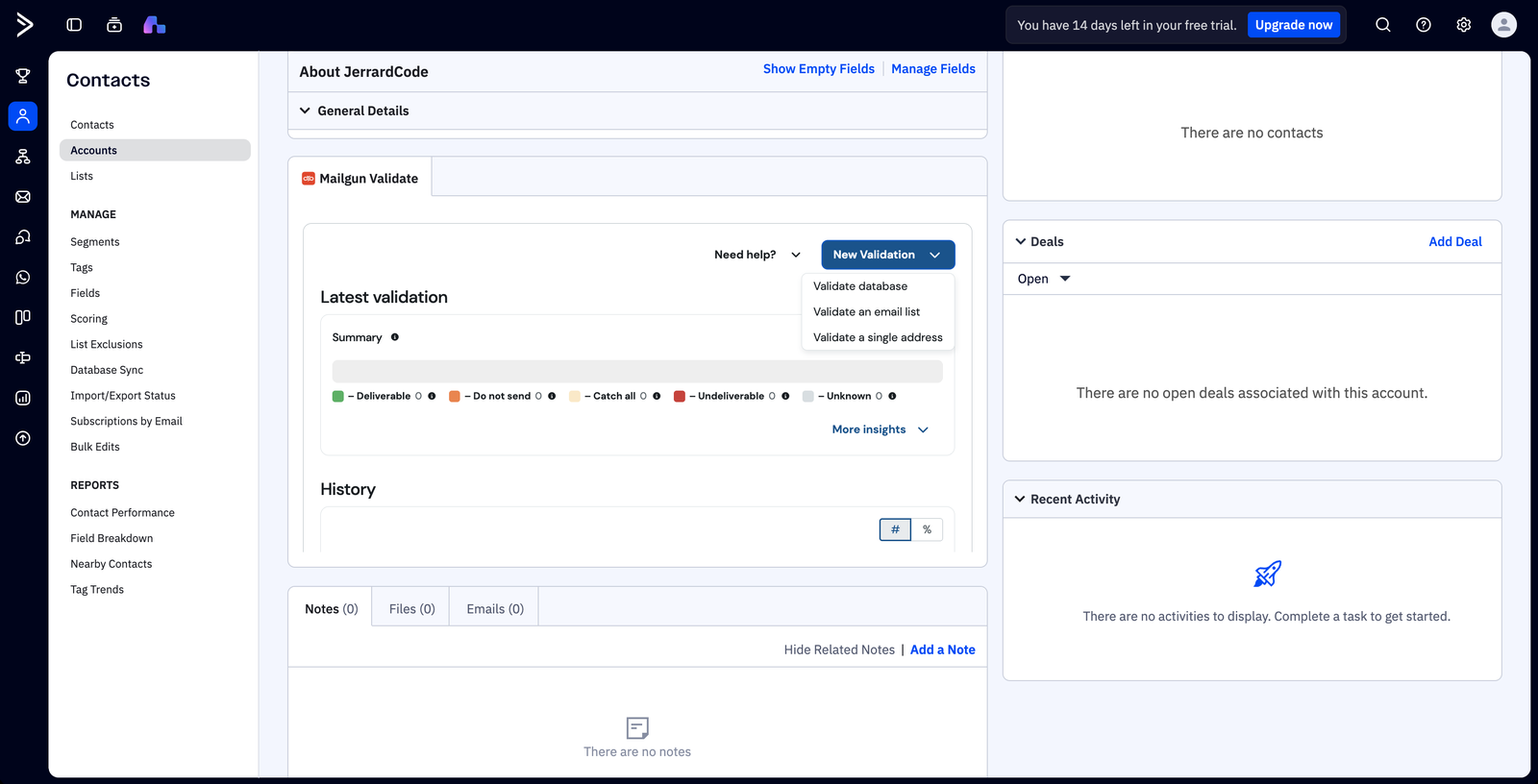Click the ActiveCampaign logo icon

coord(24,25)
